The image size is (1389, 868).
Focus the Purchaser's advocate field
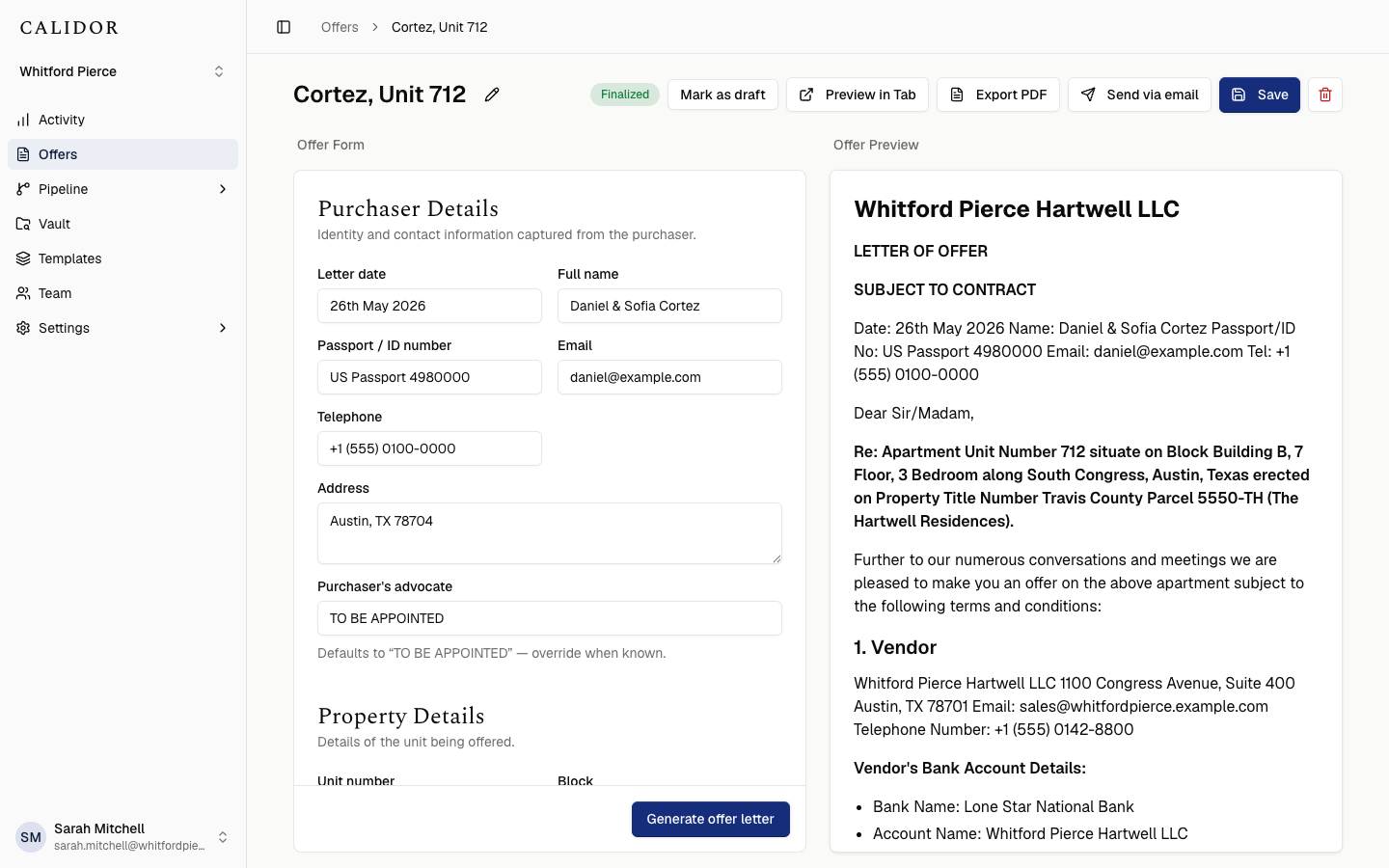[x=550, y=618]
